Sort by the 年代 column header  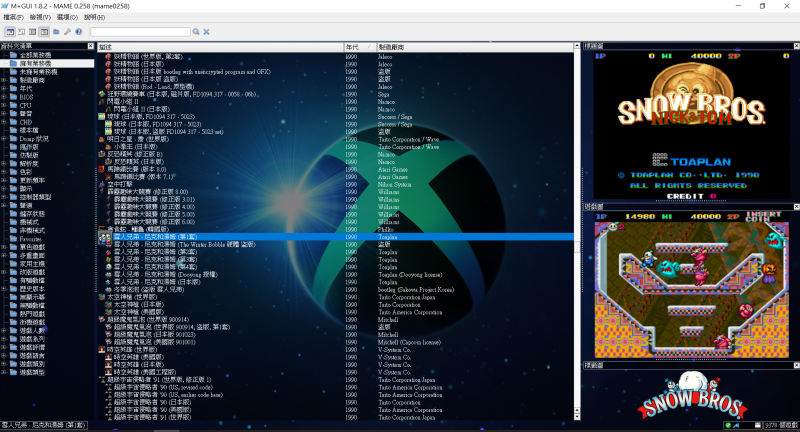(360, 47)
